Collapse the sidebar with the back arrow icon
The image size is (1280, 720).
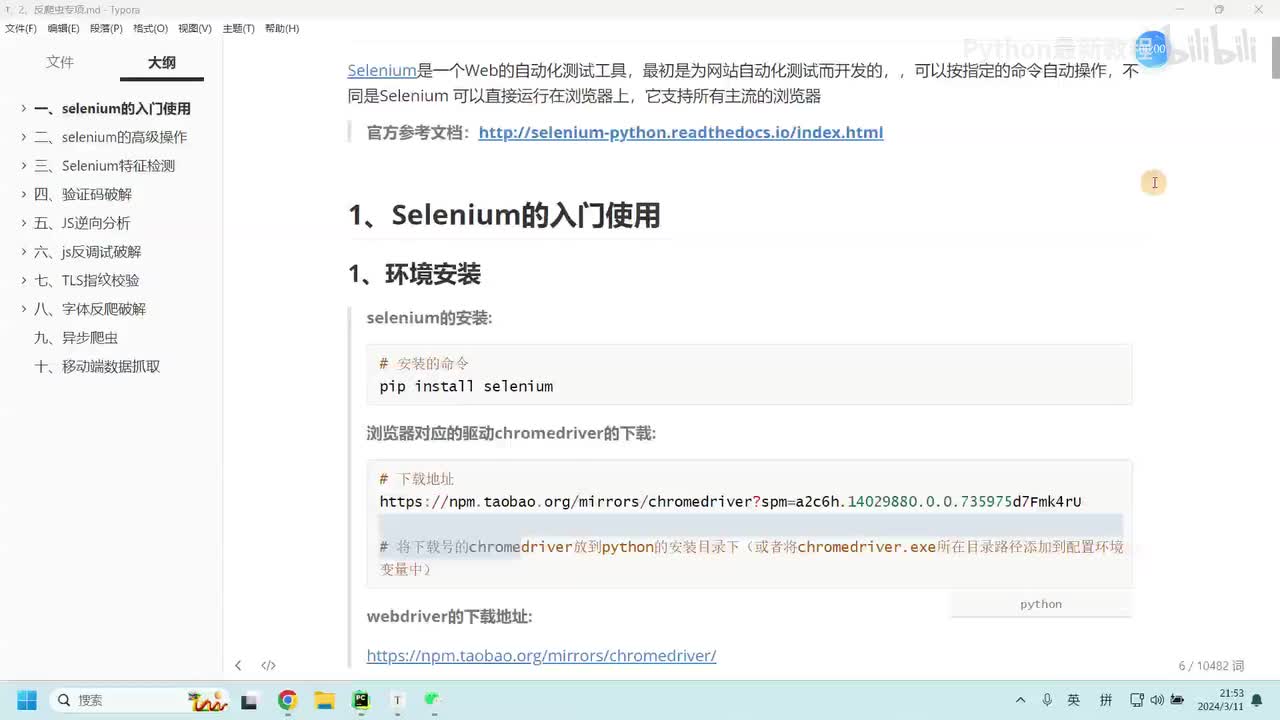point(238,665)
